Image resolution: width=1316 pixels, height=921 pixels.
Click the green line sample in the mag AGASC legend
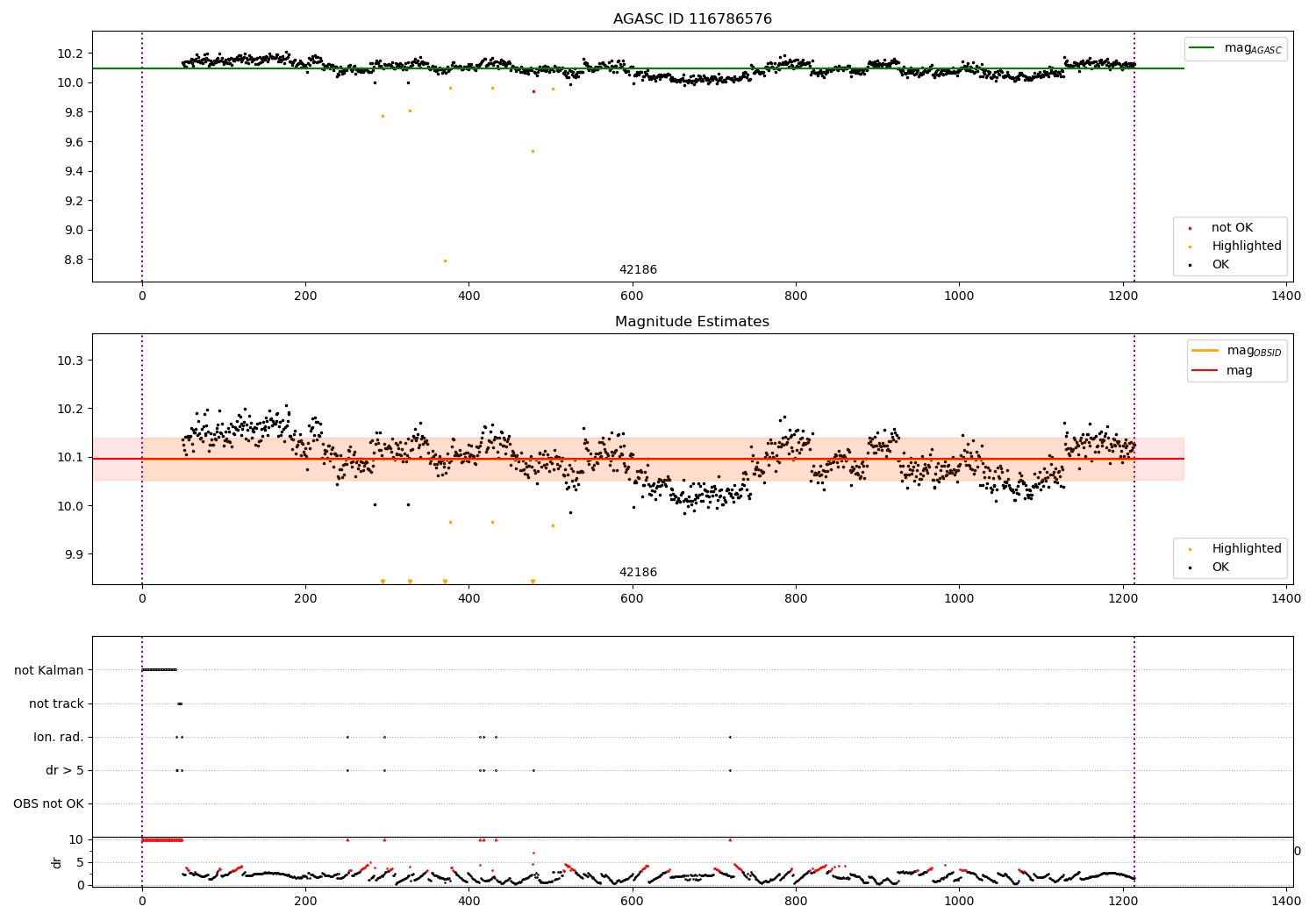click(1204, 48)
